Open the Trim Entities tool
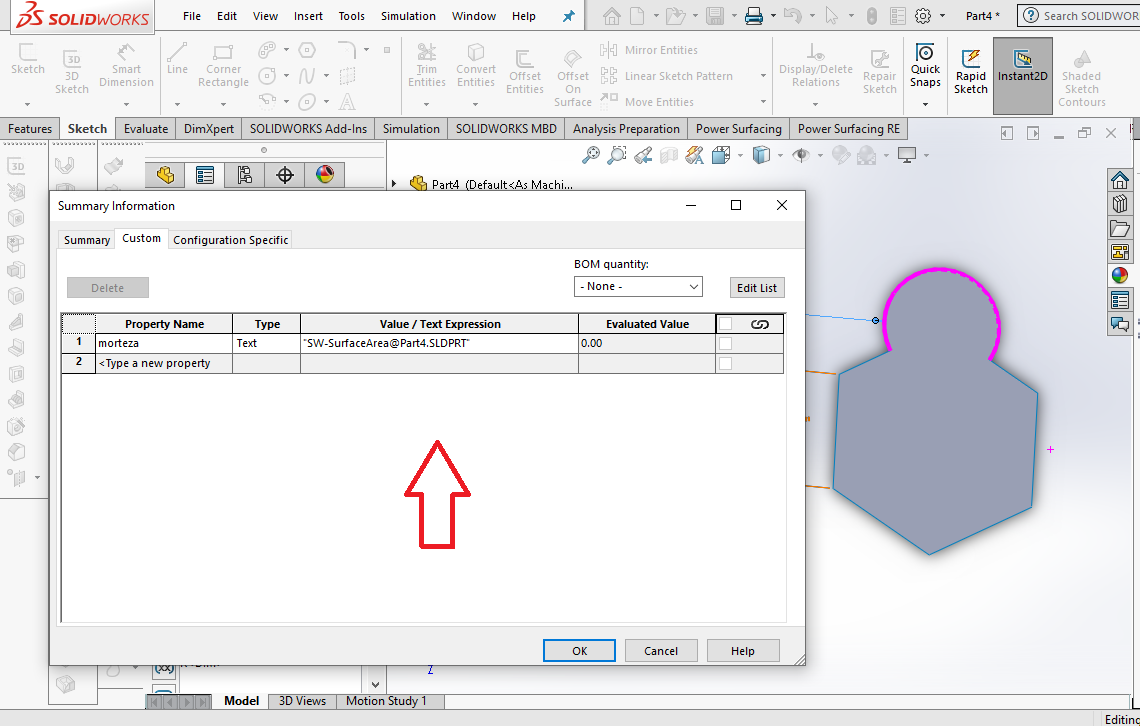 coord(427,64)
